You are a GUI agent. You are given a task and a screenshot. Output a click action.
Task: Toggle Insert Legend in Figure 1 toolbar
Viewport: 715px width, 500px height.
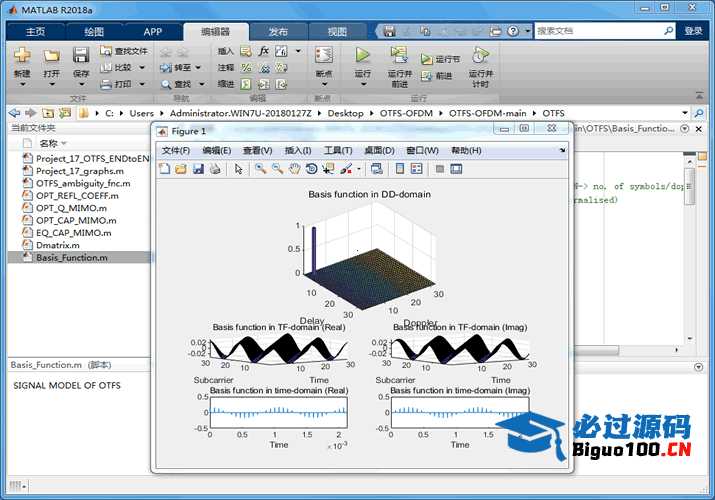417,169
